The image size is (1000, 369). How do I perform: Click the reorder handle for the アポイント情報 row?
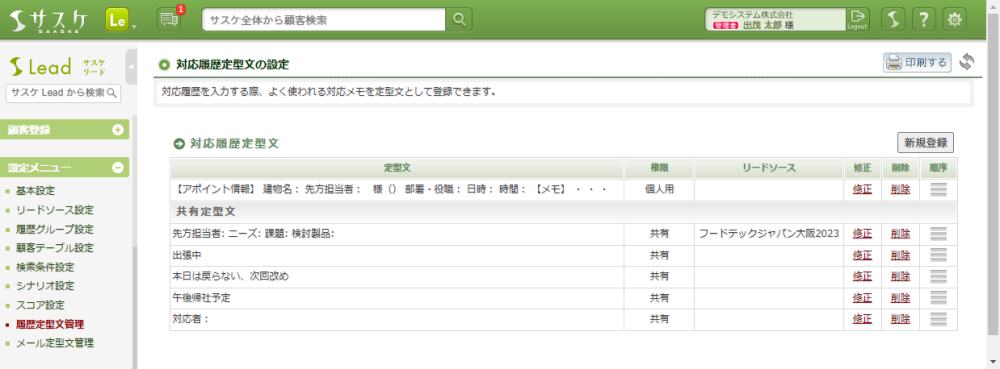pyautogui.click(x=938, y=189)
